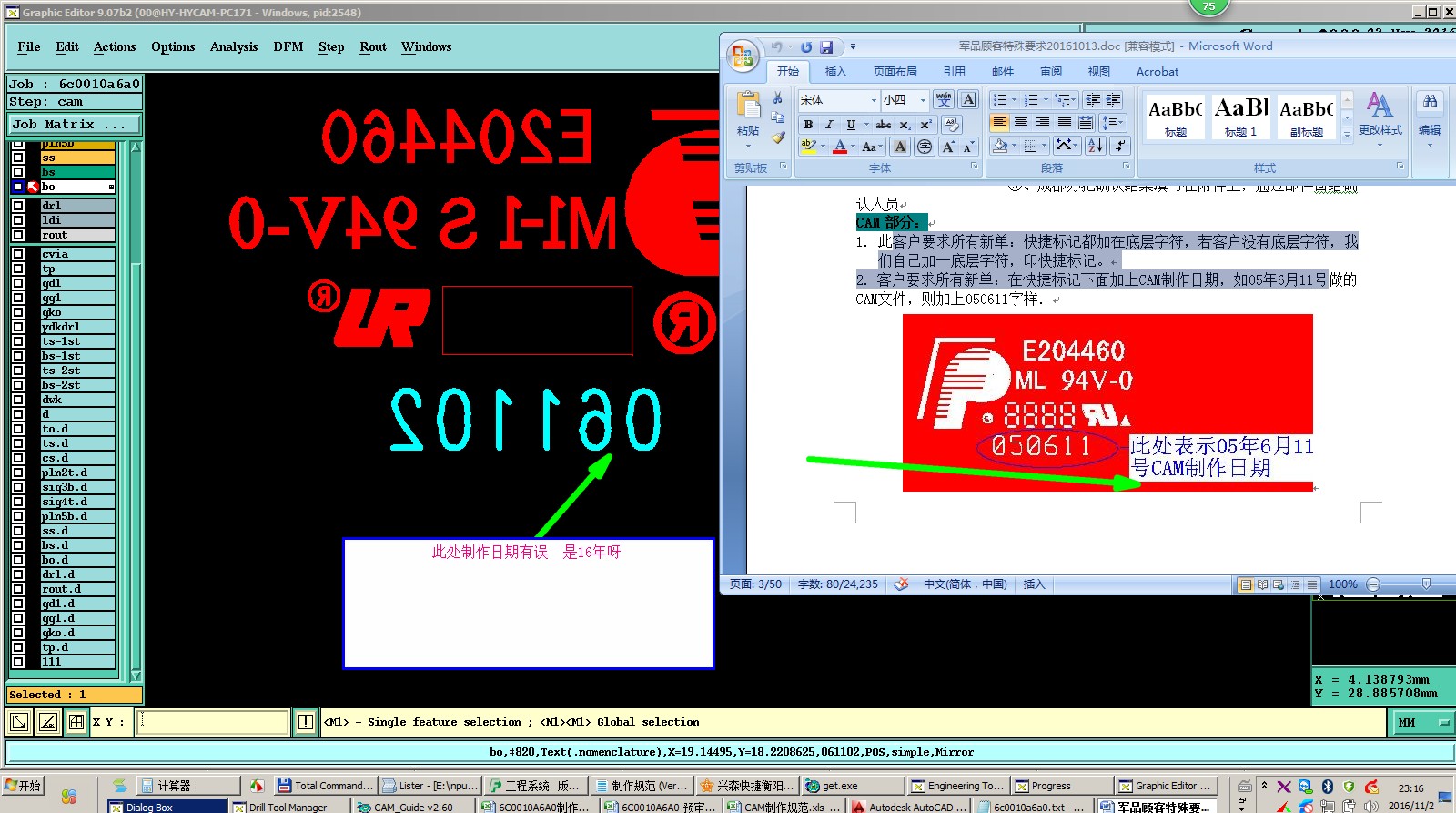Grow font size in Word ribbon
The image size is (1456, 813).
948,147
